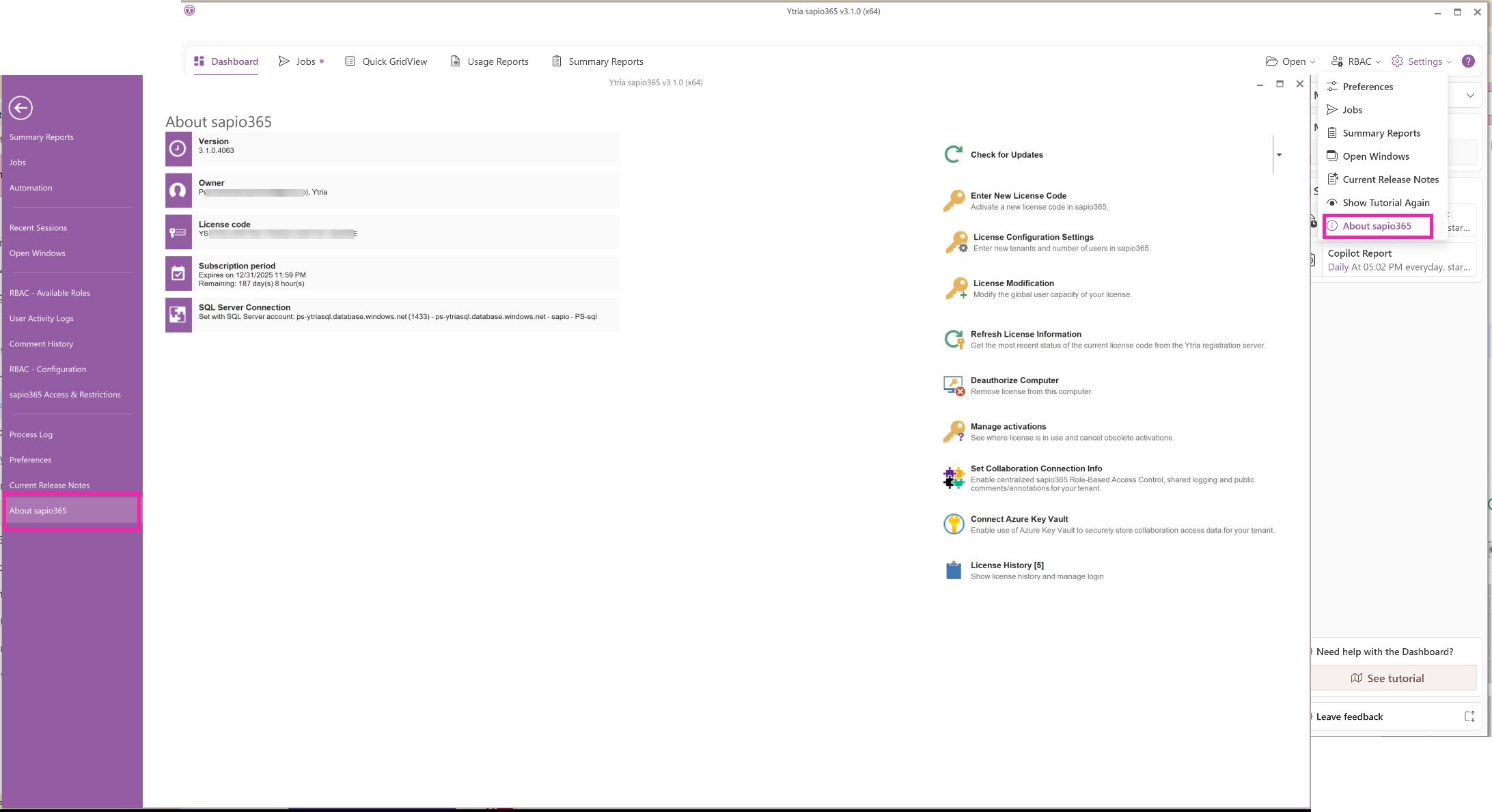
Task: Click the License History clipboard icon
Action: 954,570
